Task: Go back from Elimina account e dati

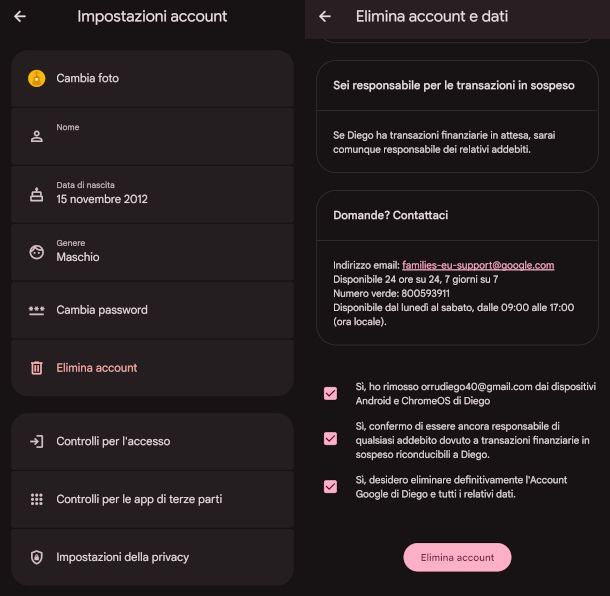Action: click(324, 17)
